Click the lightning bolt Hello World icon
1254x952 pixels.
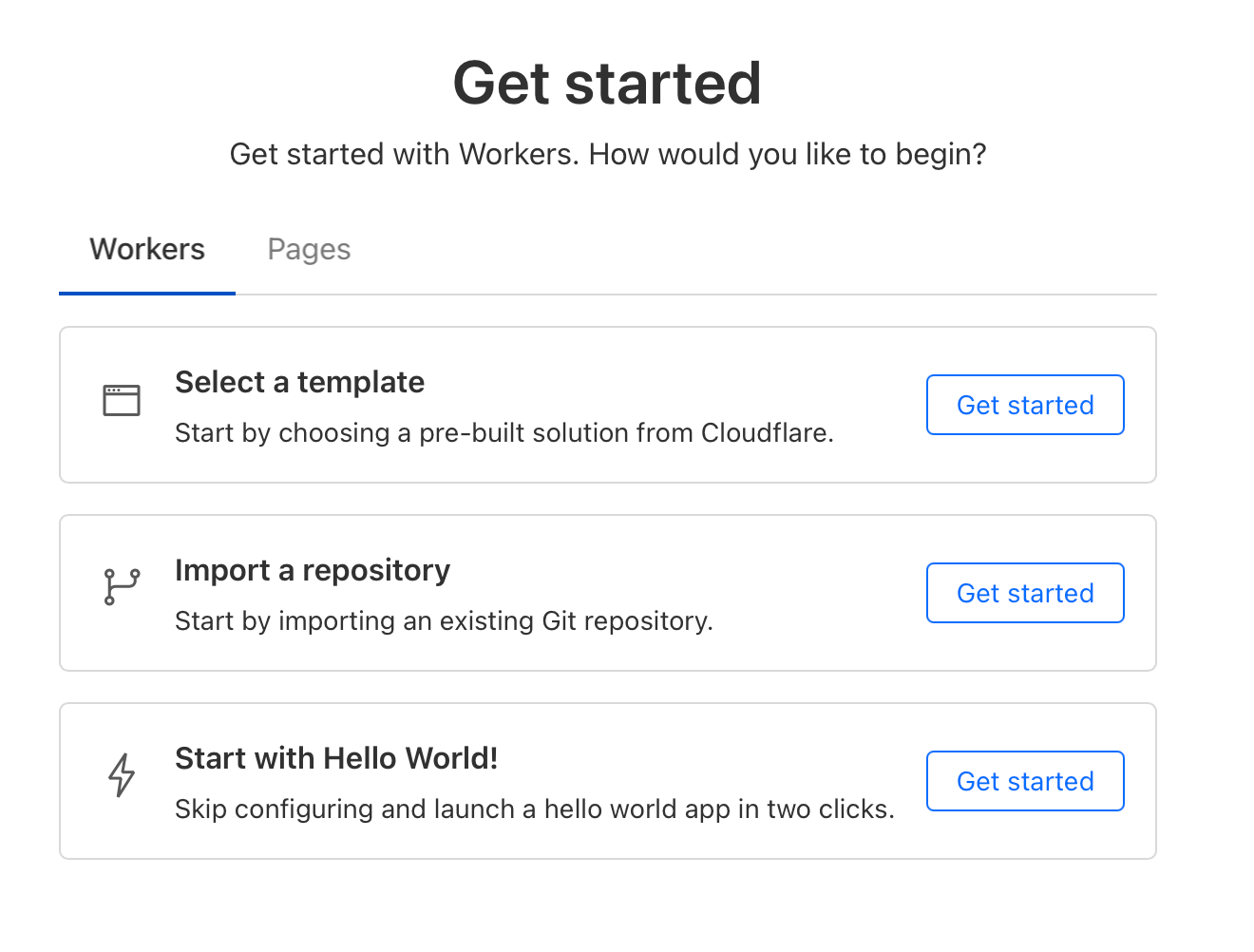pos(122,775)
